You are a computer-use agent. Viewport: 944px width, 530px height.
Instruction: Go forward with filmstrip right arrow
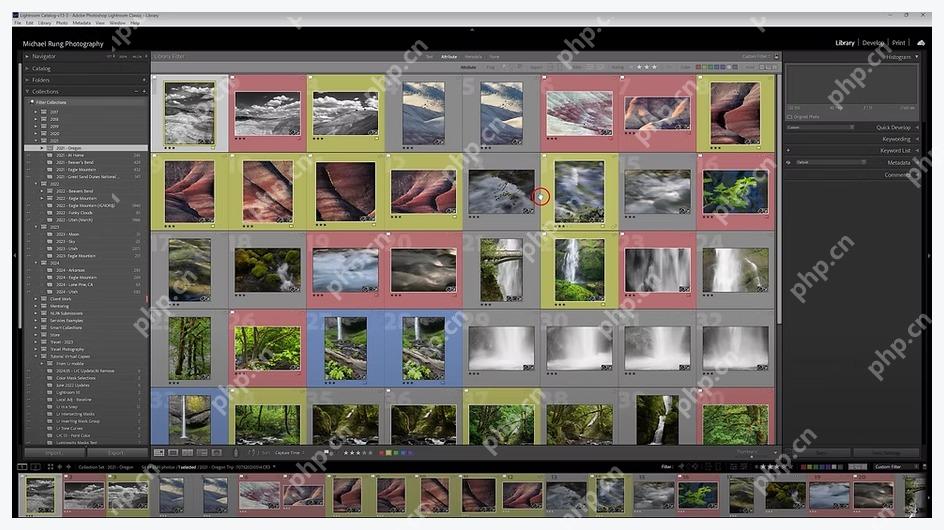[68, 467]
